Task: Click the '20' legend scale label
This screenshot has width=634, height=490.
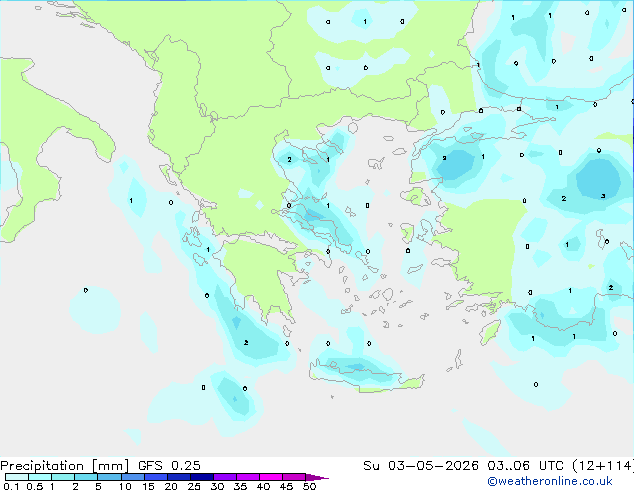Action: coord(171,486)
